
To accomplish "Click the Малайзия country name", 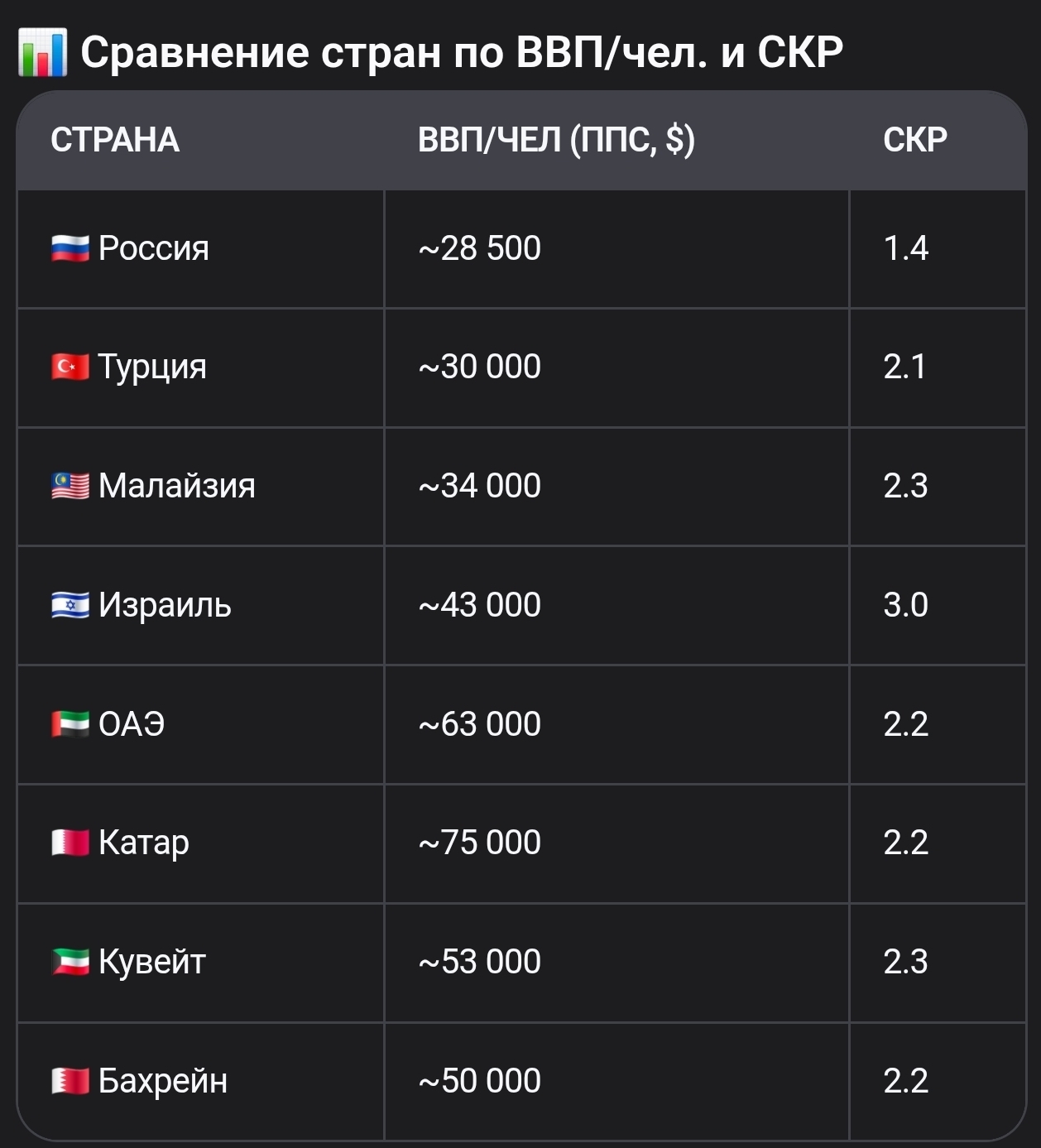I will pos(176,486).
